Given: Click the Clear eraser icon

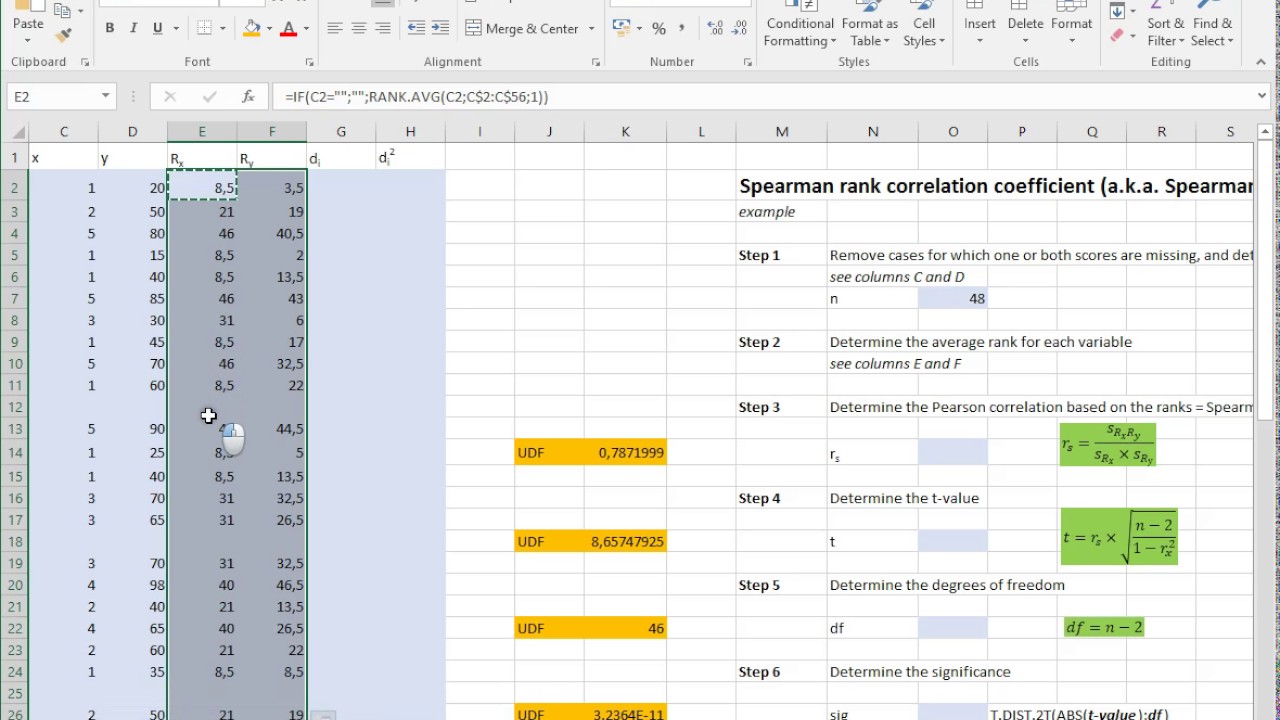Looking at the screenshot, I should coord(1117,35).
